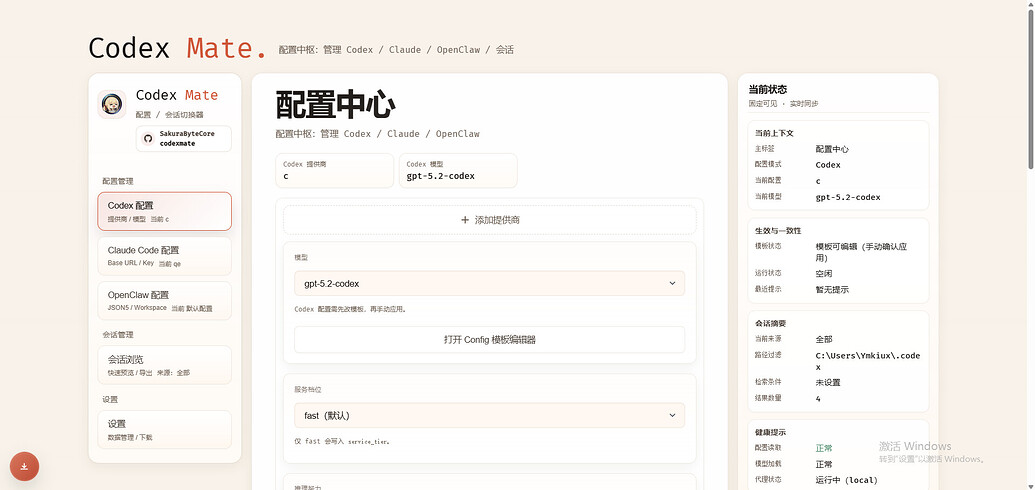The height and width of the screenshot is (490, 1035).
Task: Click the 模型加载 value 正常
Action: [824, 464]
